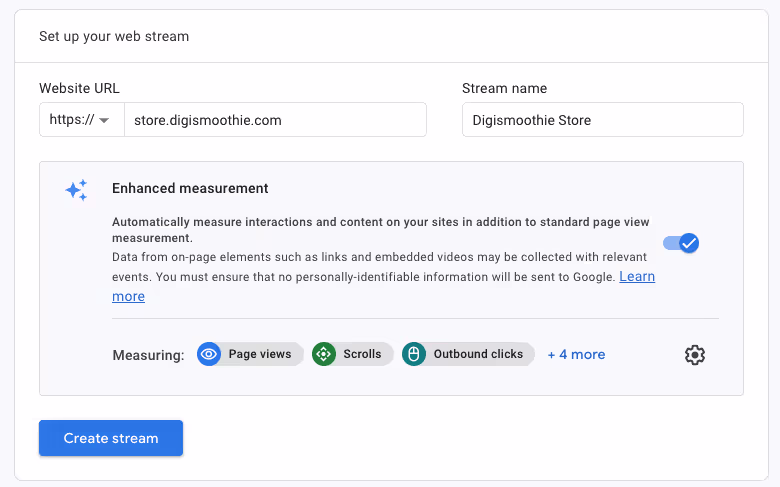The image size is (780, 487).
Task: Click the Enhanced measurement sparkle icon
Action: (76, 190)
